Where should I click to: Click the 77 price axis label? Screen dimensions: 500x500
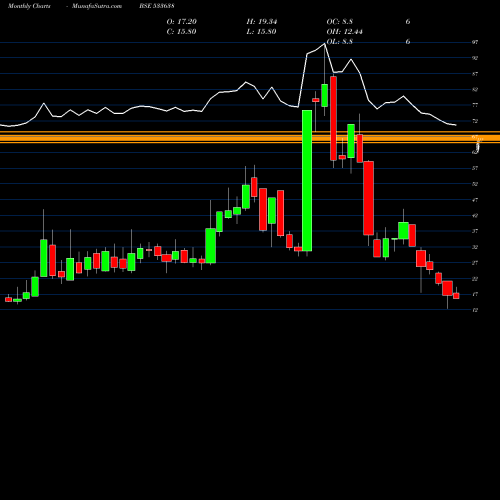(x=475, y=105)
